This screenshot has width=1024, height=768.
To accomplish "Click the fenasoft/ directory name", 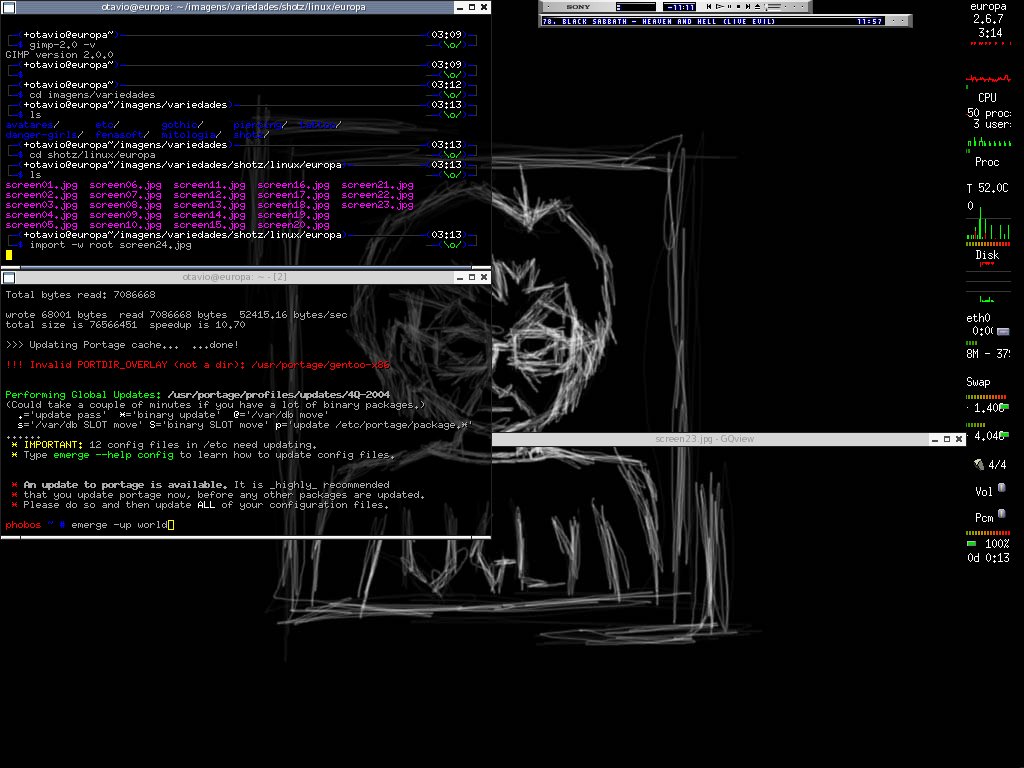I will (x=122, y=135).
